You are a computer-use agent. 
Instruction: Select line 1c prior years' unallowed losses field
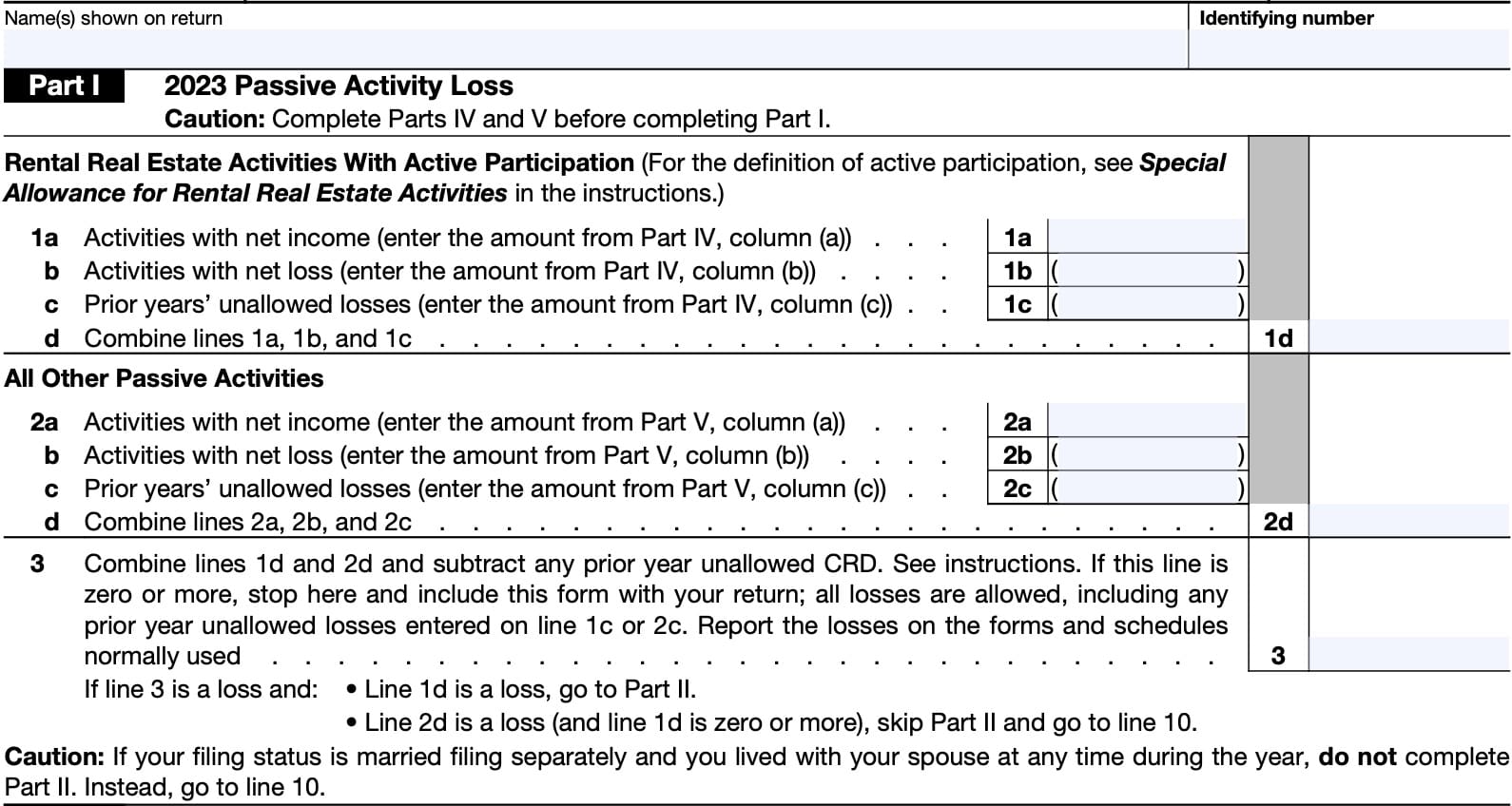pos(1147,304)
